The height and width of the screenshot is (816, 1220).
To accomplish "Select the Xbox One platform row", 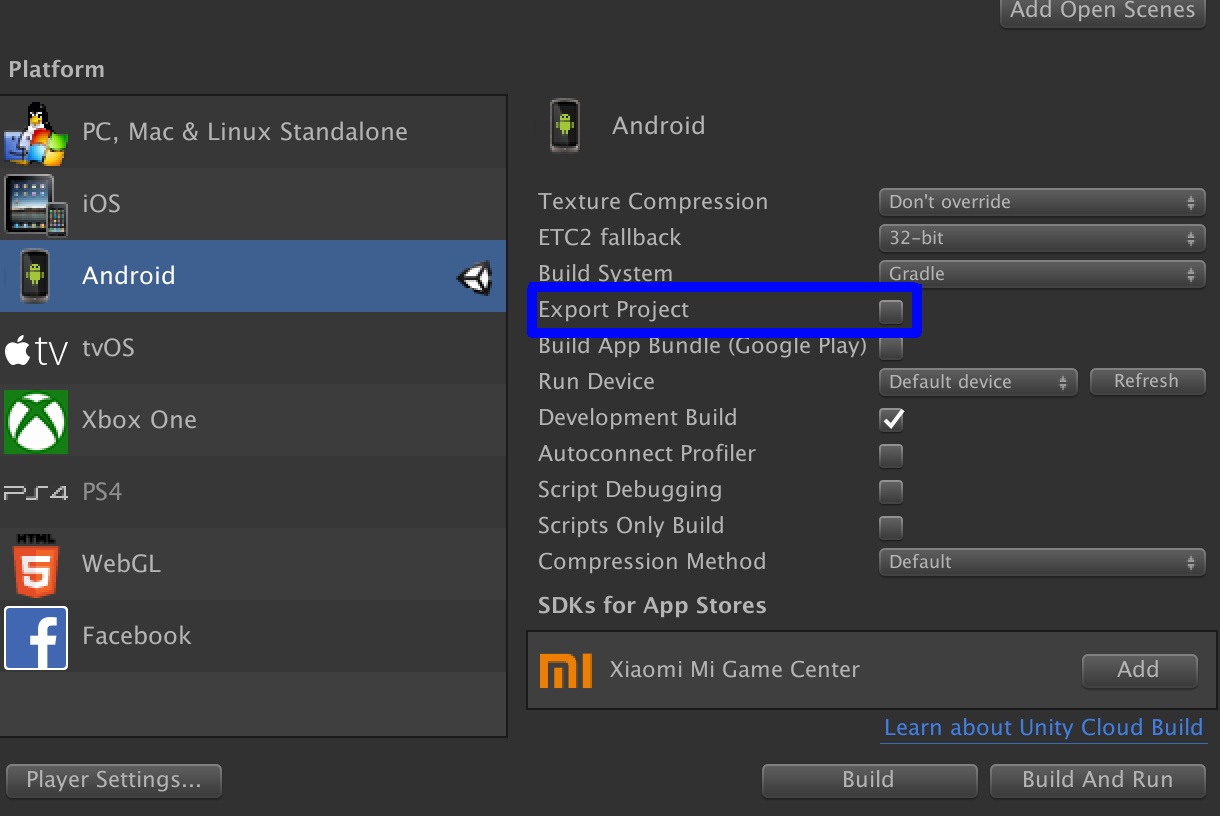I will point(254,420).
